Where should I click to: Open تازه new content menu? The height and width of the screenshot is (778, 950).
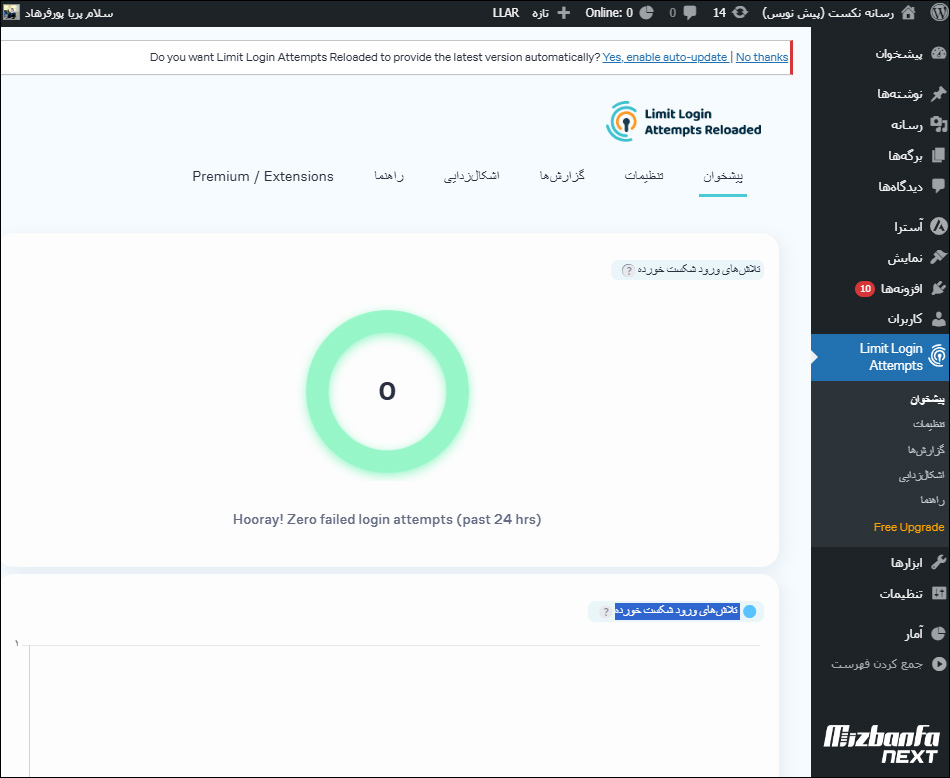pos(540,13)
